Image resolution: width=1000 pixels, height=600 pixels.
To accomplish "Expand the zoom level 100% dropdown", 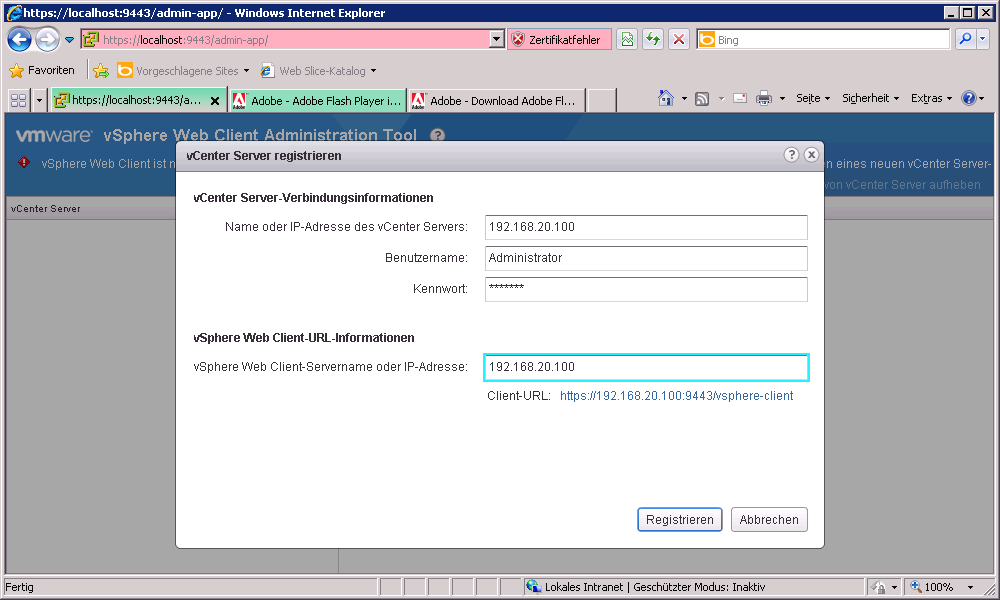I will tap(970, 587).
